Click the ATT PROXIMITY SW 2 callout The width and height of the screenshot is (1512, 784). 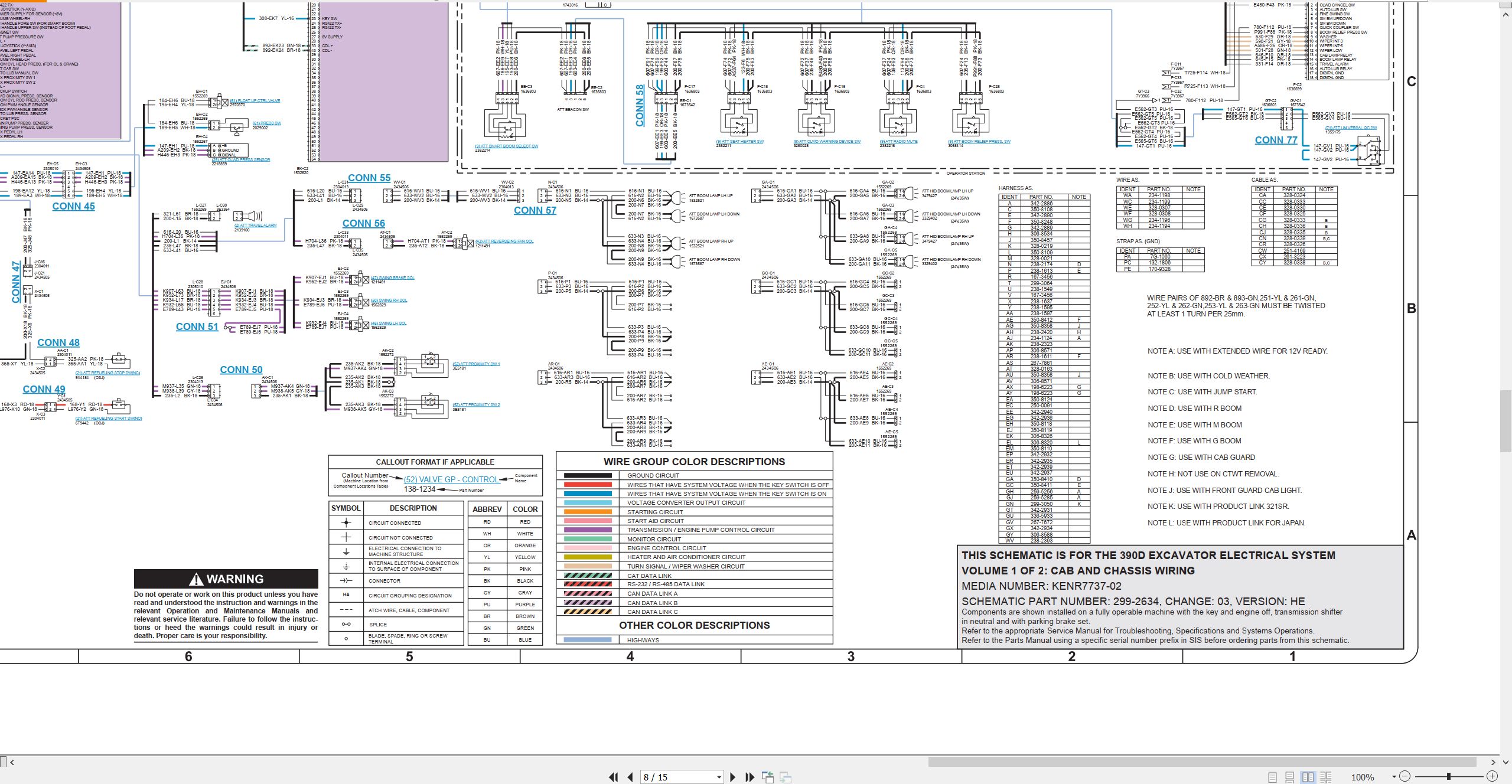(476, 404)
